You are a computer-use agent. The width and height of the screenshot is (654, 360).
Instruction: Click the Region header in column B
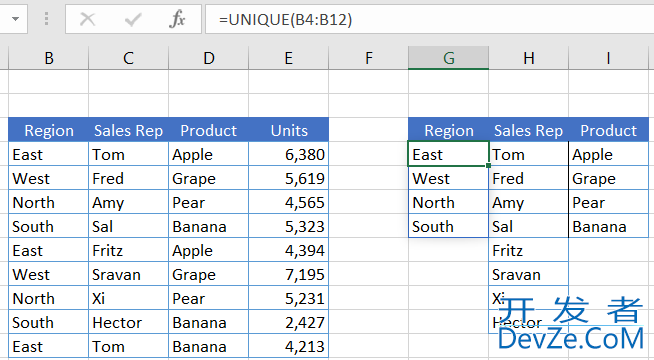pyautogui.click(x=48, y=130)
